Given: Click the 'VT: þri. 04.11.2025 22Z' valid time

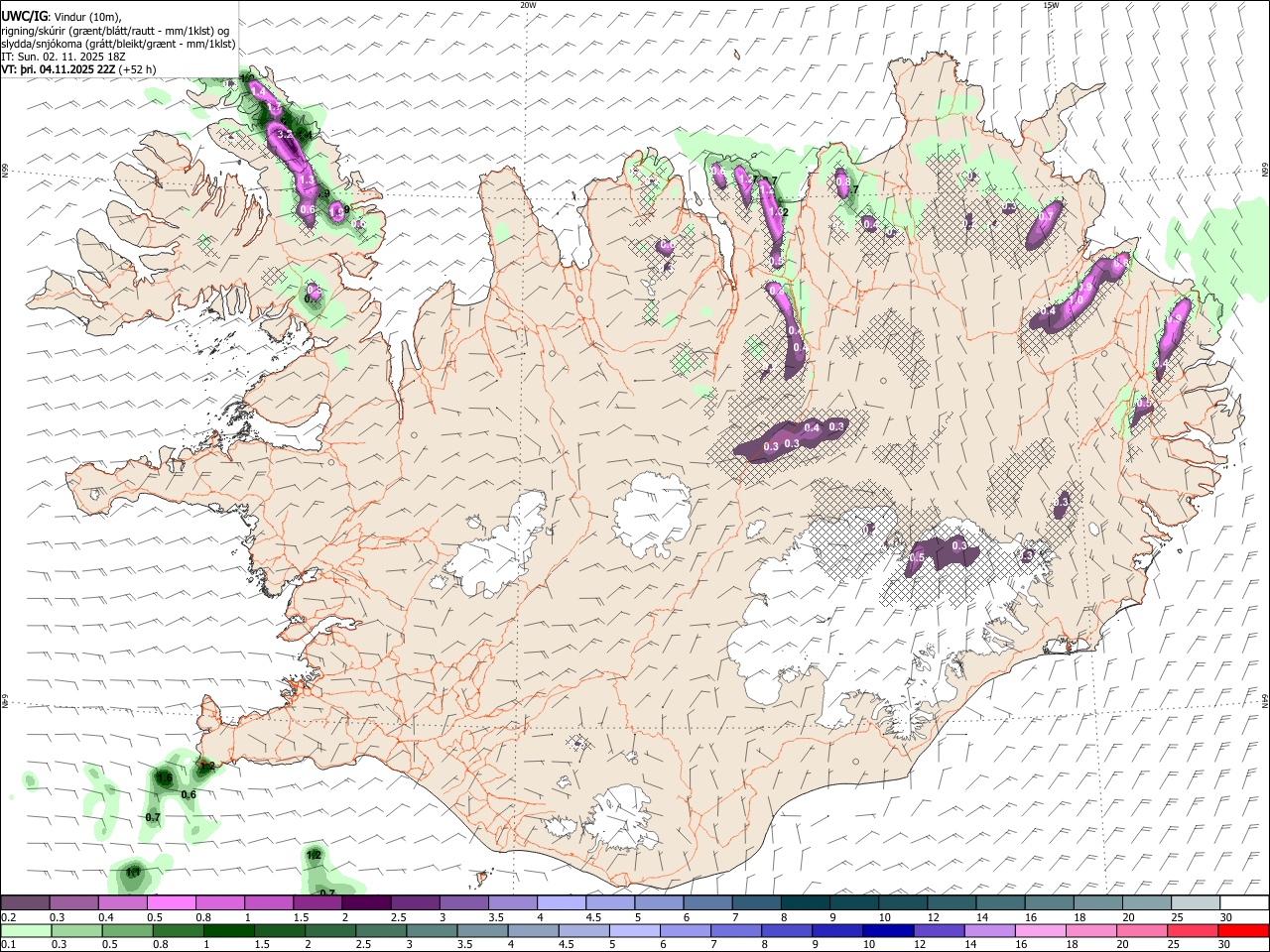Looking at the screenshot, I should click(x=59, y=69).
